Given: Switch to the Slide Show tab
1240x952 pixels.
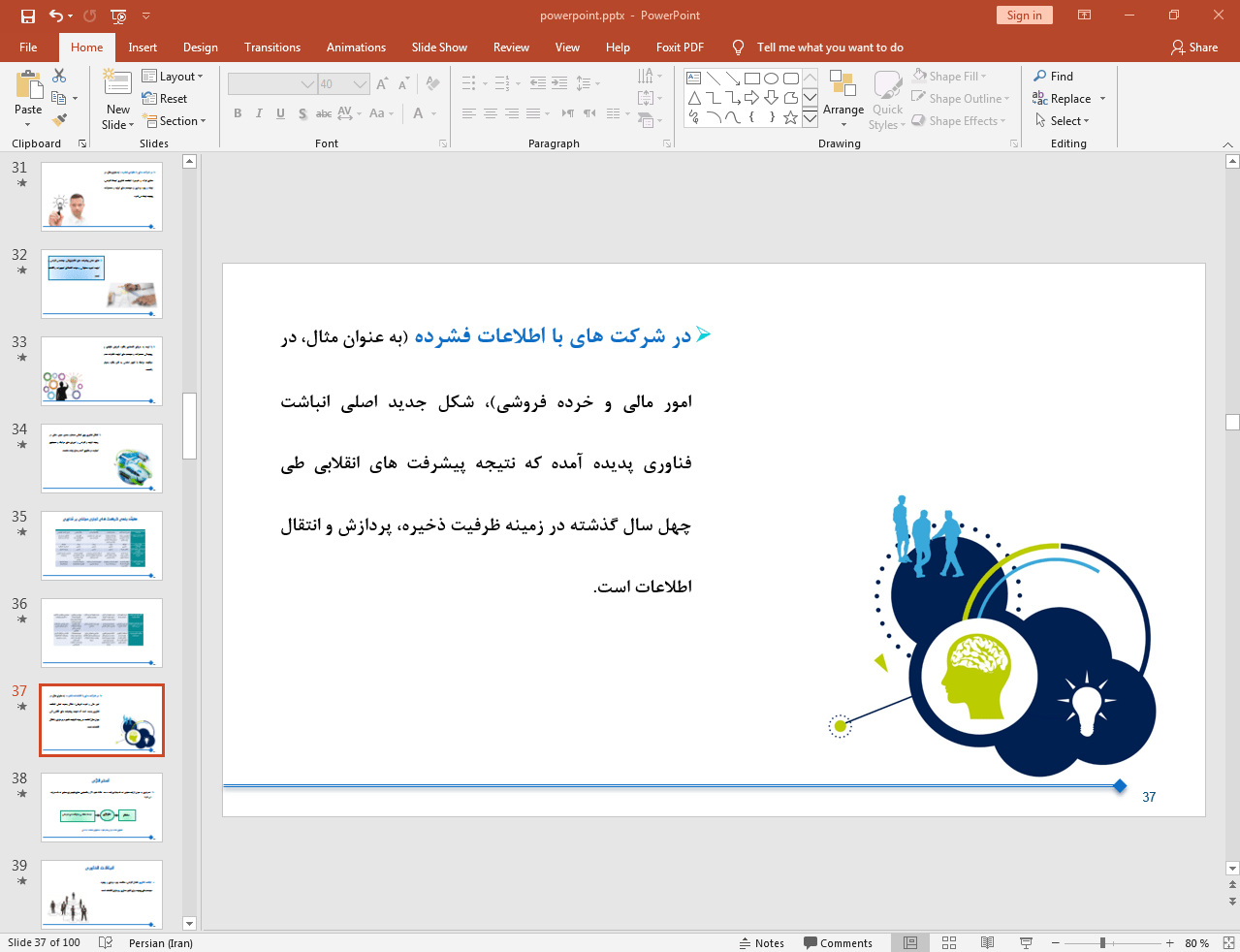Looking at the screenshot, I should (439, 48).
